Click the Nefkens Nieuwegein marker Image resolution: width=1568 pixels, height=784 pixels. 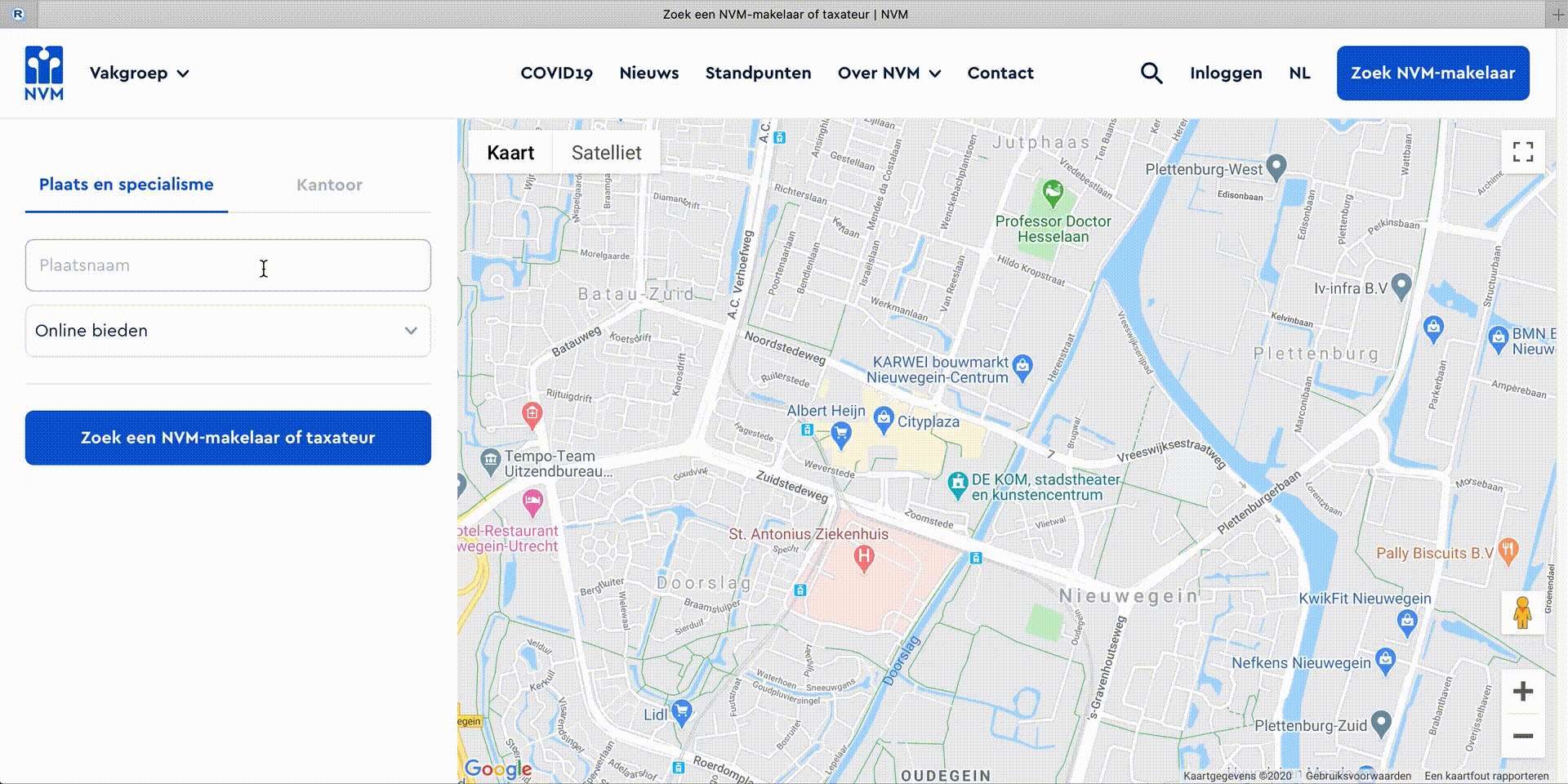[1385, 661]
